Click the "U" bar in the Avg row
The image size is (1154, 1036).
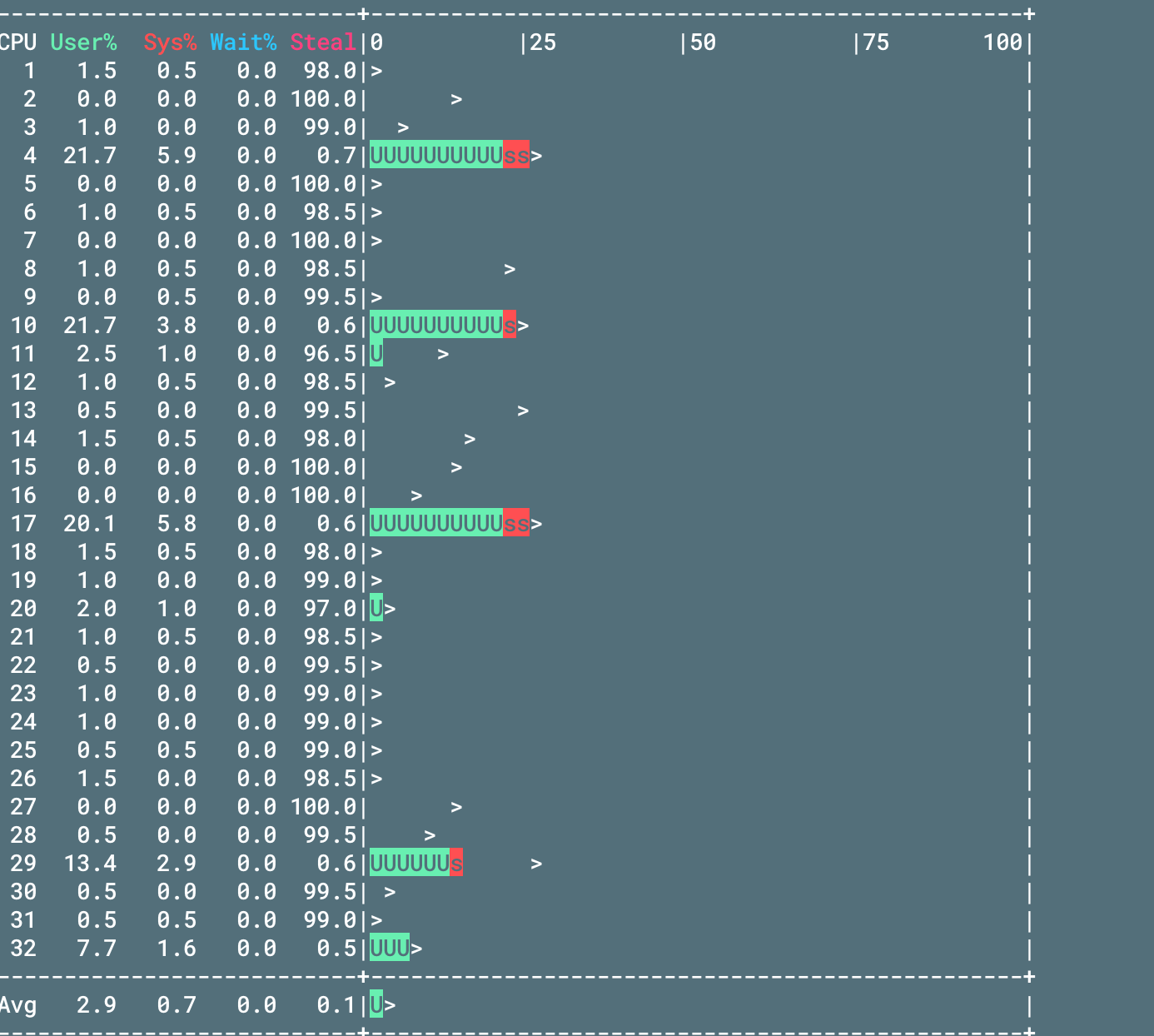click(376, 1005)
